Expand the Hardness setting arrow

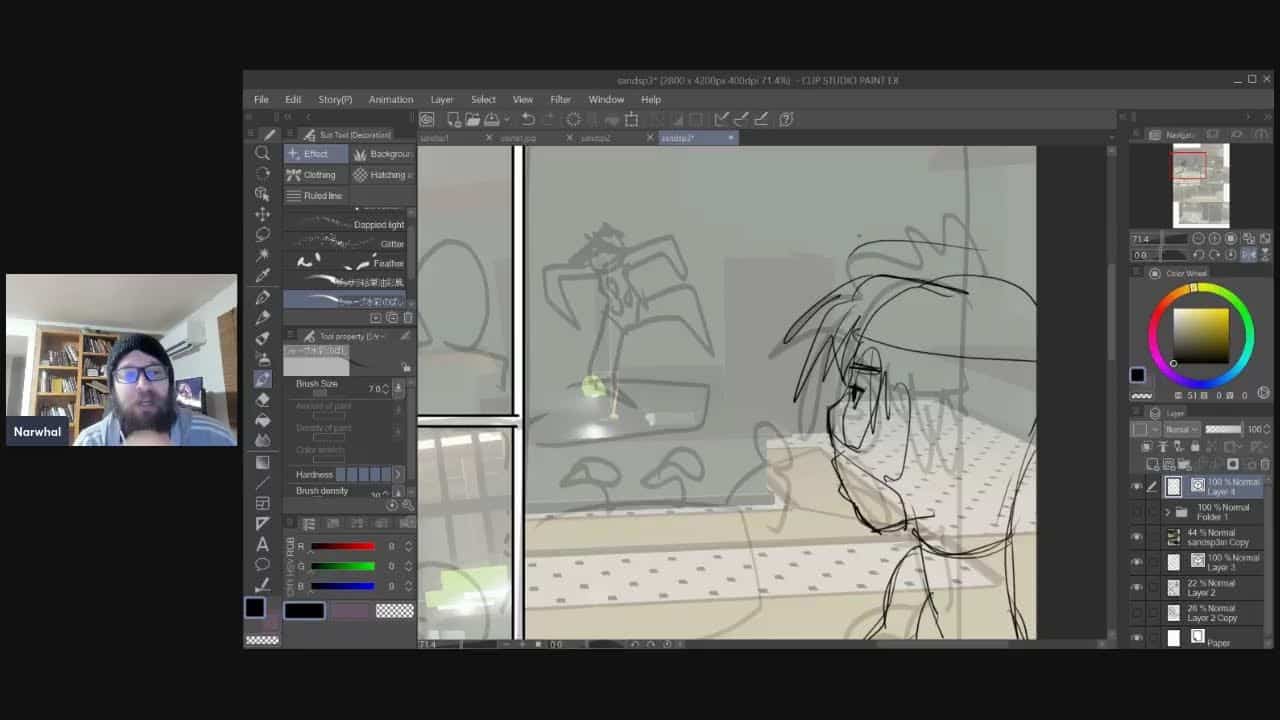tap(398, 474)
